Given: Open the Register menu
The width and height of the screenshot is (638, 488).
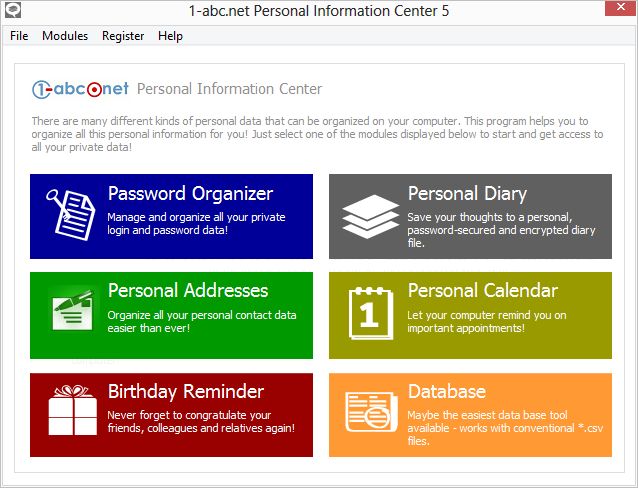Looking at the screenshot, I should pyautogui.click(x=123, y=36).
